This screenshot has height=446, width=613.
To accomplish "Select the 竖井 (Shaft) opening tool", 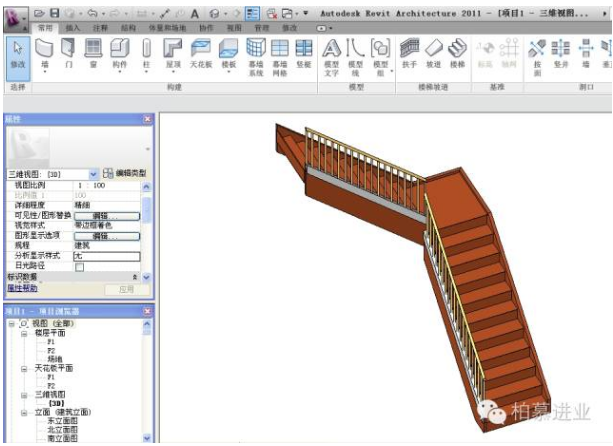I will pos(561,54).
